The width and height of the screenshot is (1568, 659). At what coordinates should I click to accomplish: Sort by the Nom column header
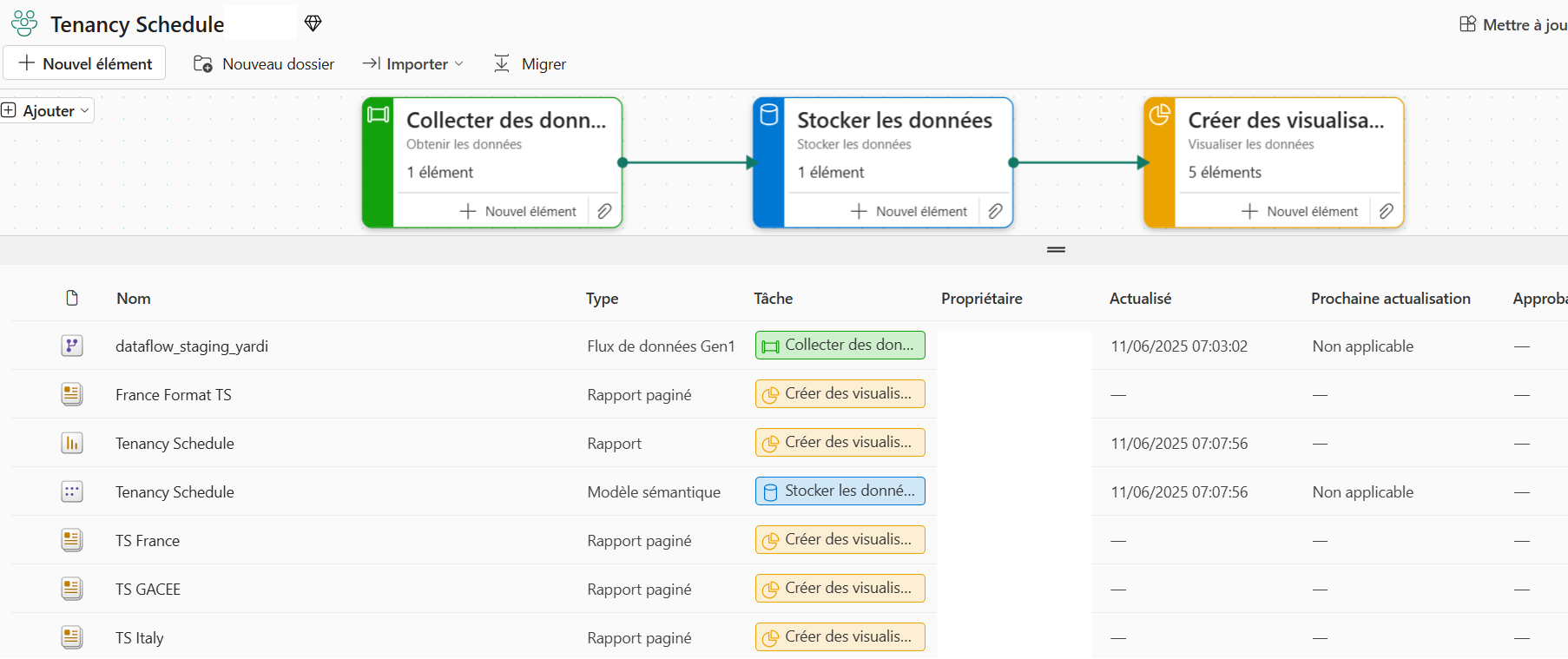[134, 298]
